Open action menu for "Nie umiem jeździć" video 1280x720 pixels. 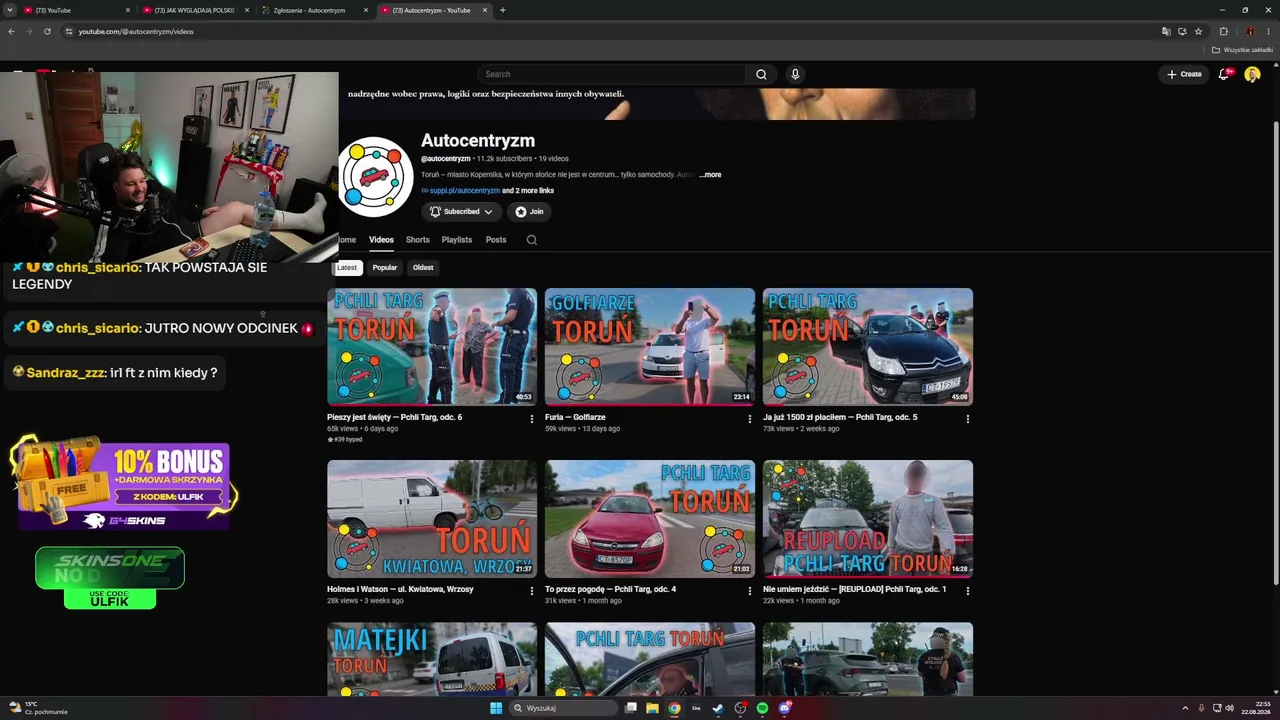968,591
